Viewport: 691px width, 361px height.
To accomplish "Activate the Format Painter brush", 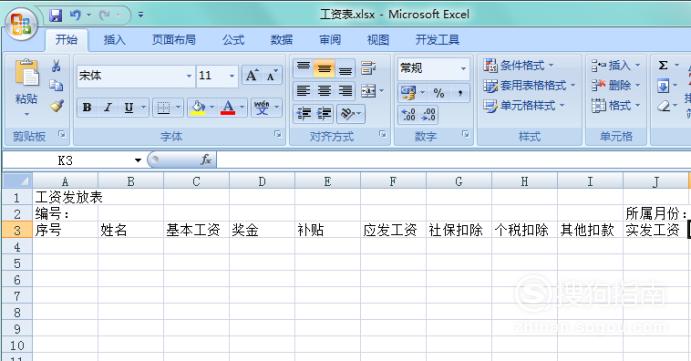I will tap(56, 106).
